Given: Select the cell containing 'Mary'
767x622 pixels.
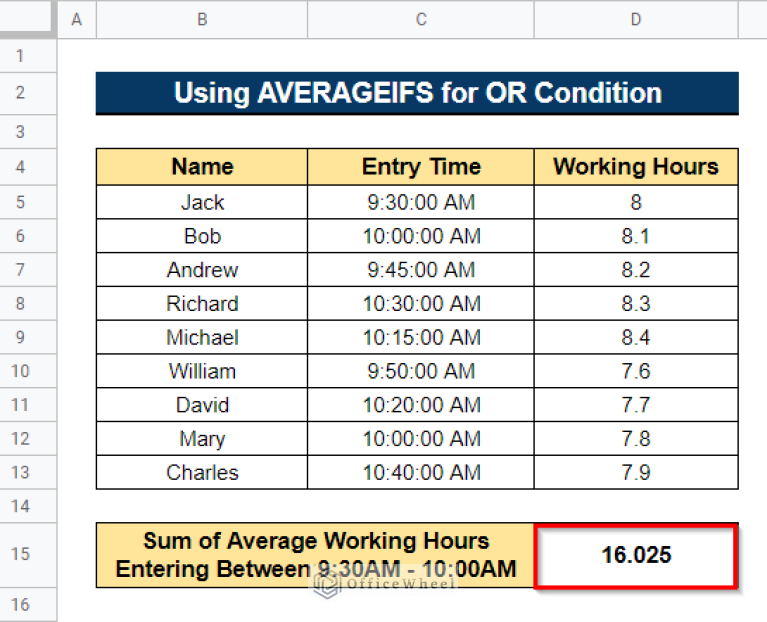Looking at the screenshot, I should coord(202,438).
